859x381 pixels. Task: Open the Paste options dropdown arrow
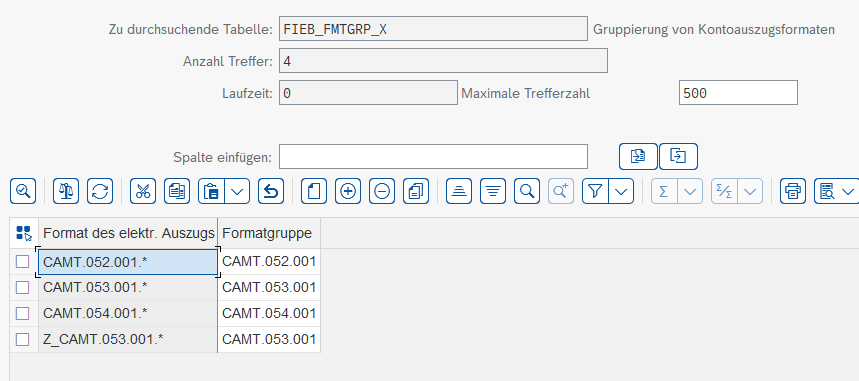point(237,191)
